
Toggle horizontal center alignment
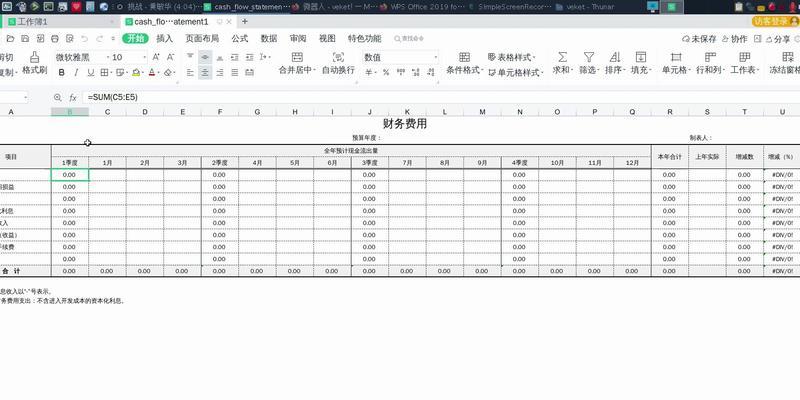tap(205, 72)
